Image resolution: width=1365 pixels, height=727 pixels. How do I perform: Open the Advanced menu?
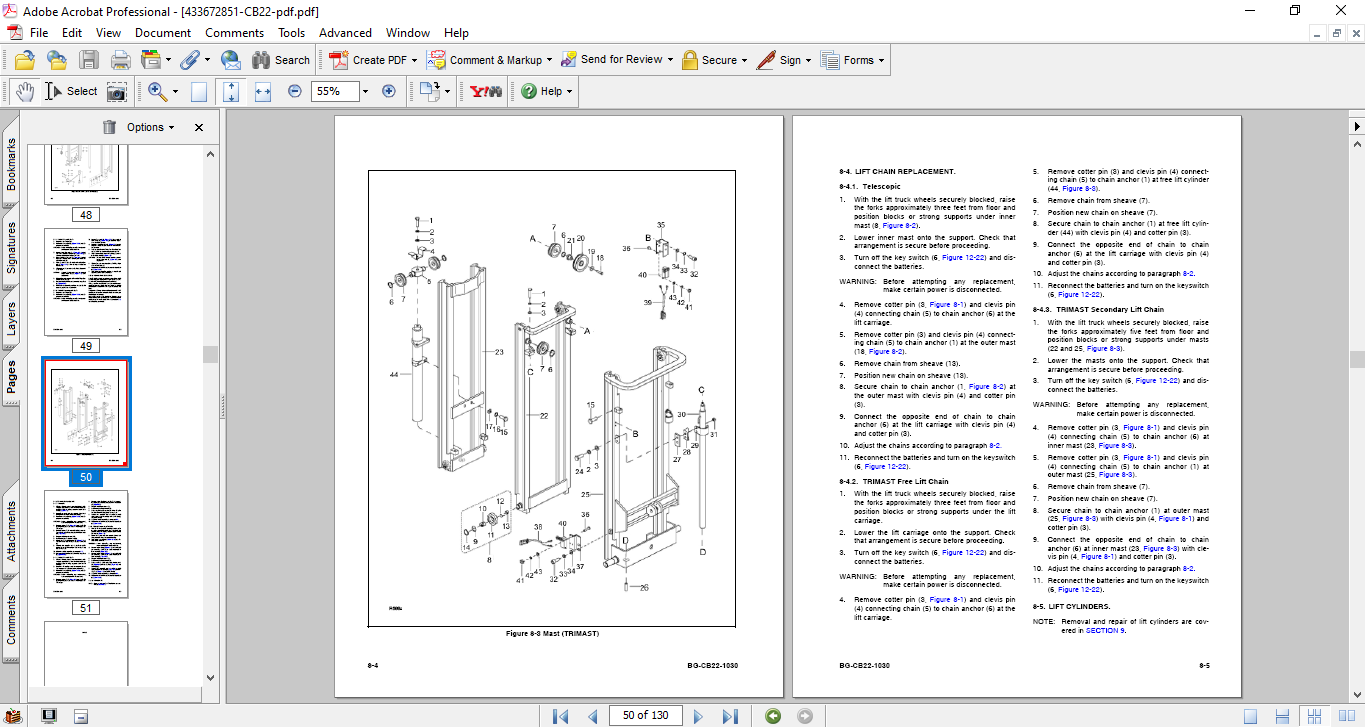tap(344, 33)
